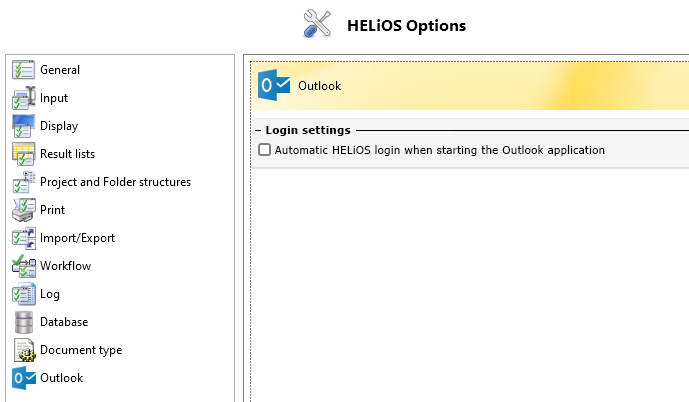Select the Workflow text entry

pyautogui.click(x=65, y=266)
